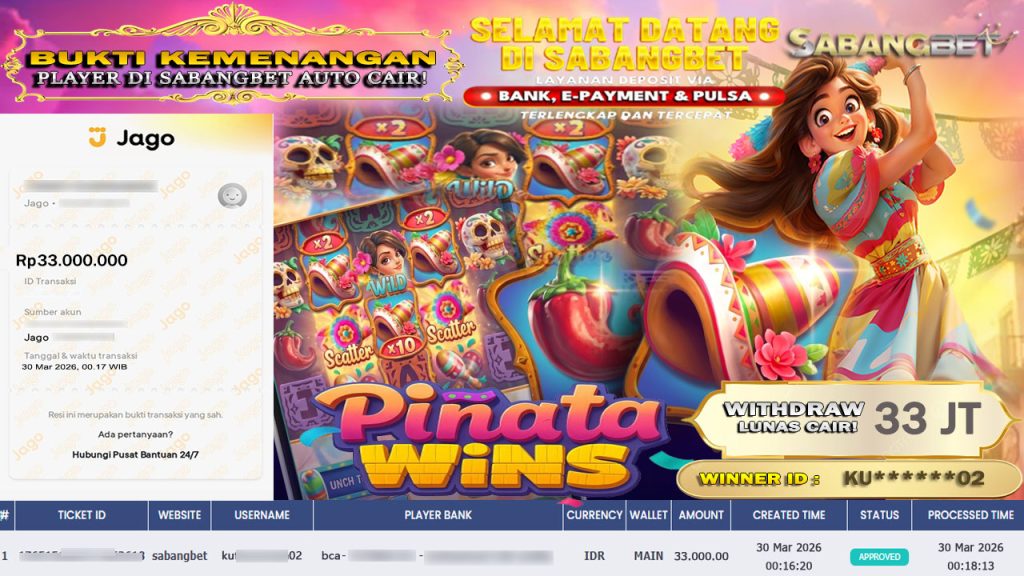Screen dimensions: 1024x576
Task: Click the TICKET ID column header
Action: pos(82,515)
